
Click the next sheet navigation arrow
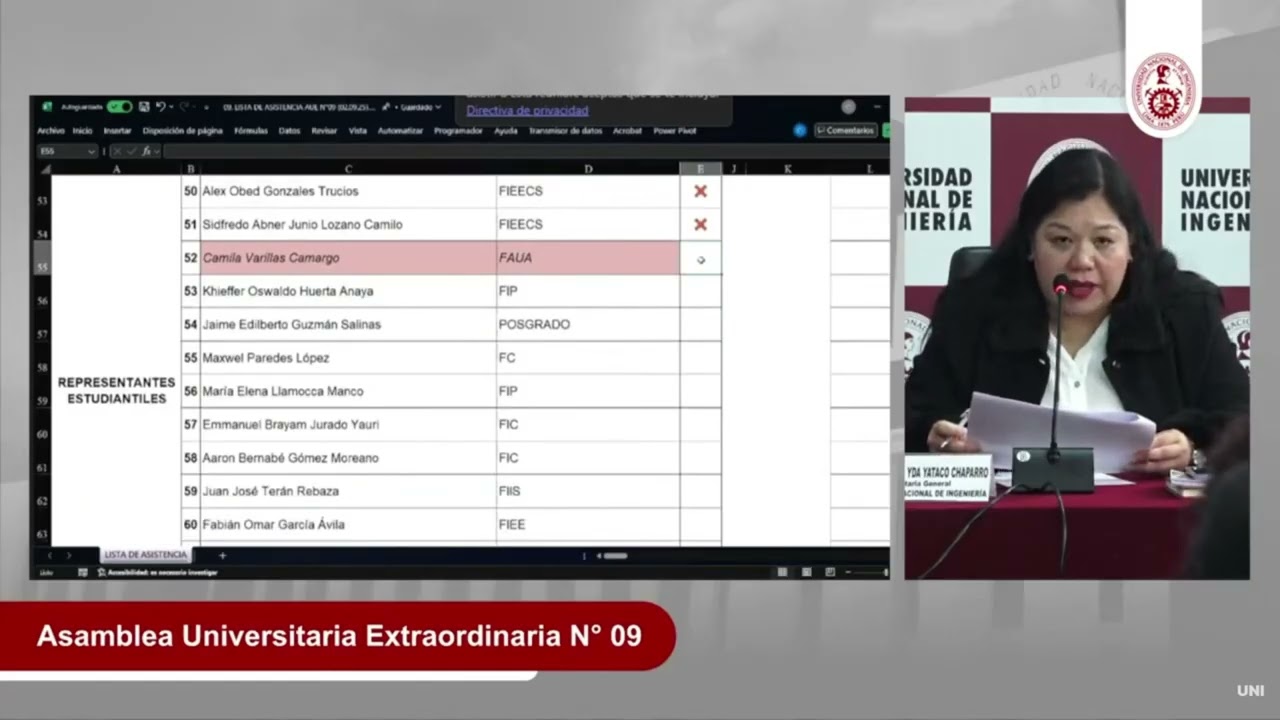coord(68,555)
